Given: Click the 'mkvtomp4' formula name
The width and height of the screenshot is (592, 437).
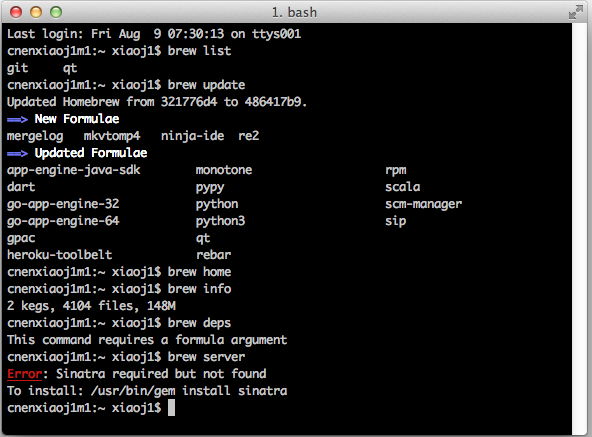Looking at the screenshot, I should coord(112,136).
